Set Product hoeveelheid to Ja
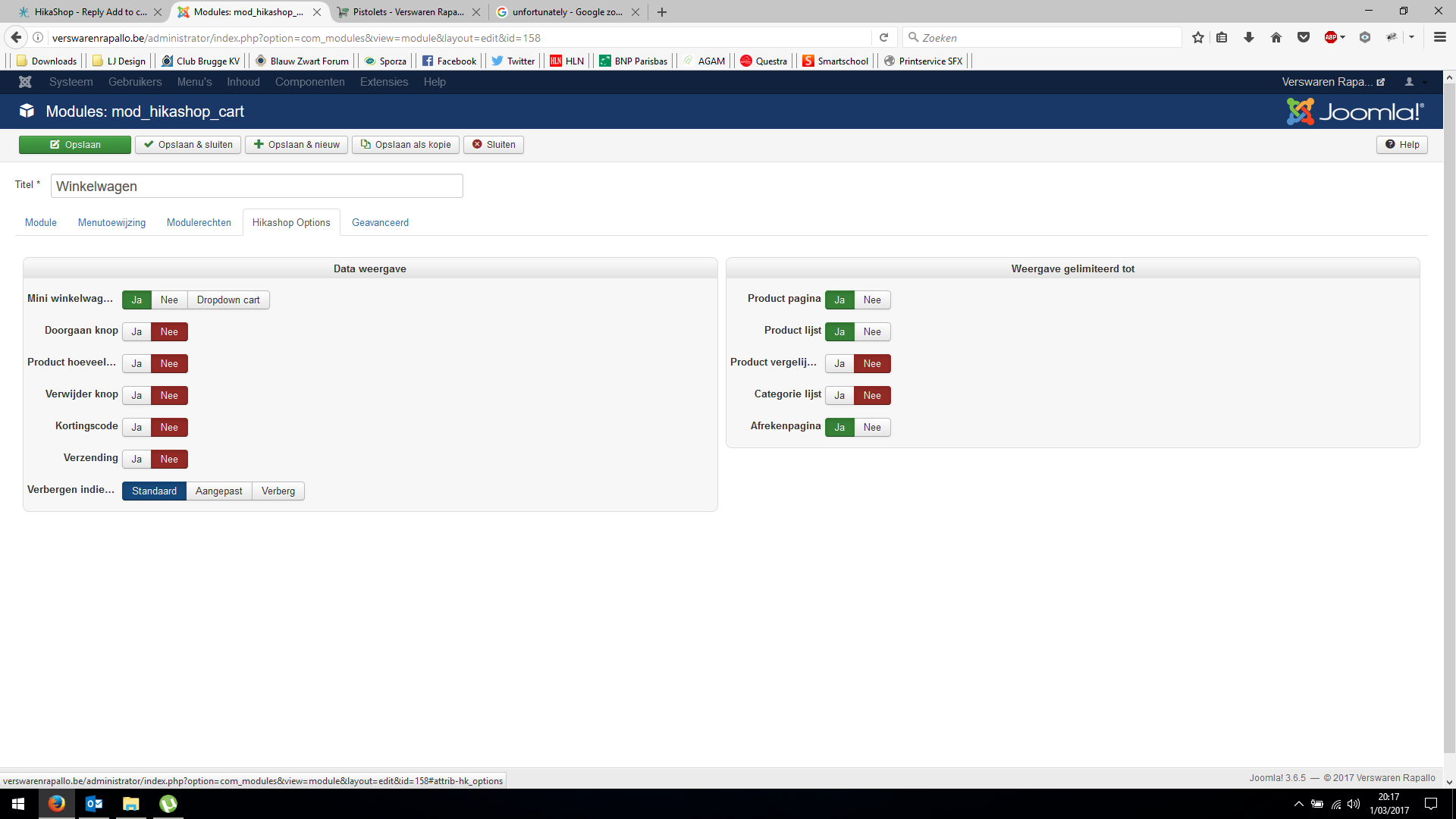 [136, 363]
